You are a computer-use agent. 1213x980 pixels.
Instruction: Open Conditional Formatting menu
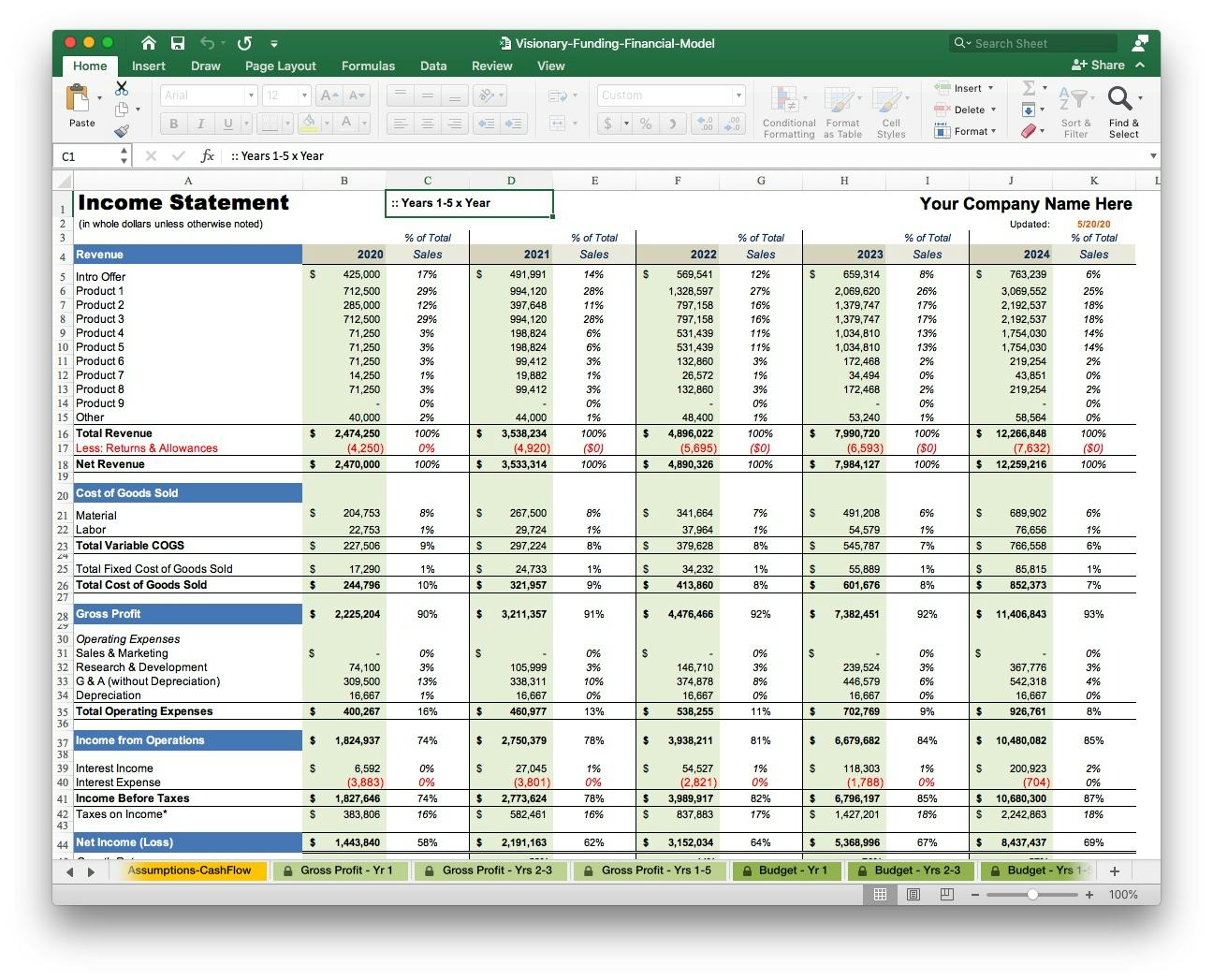[x=788, y=112]
